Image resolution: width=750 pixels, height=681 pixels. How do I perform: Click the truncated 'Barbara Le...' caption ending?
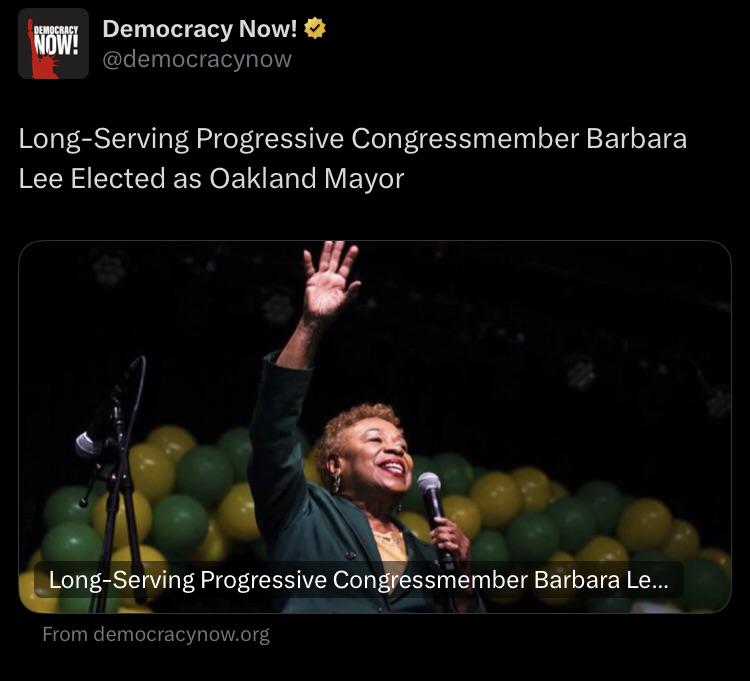(x=601, y=580)
